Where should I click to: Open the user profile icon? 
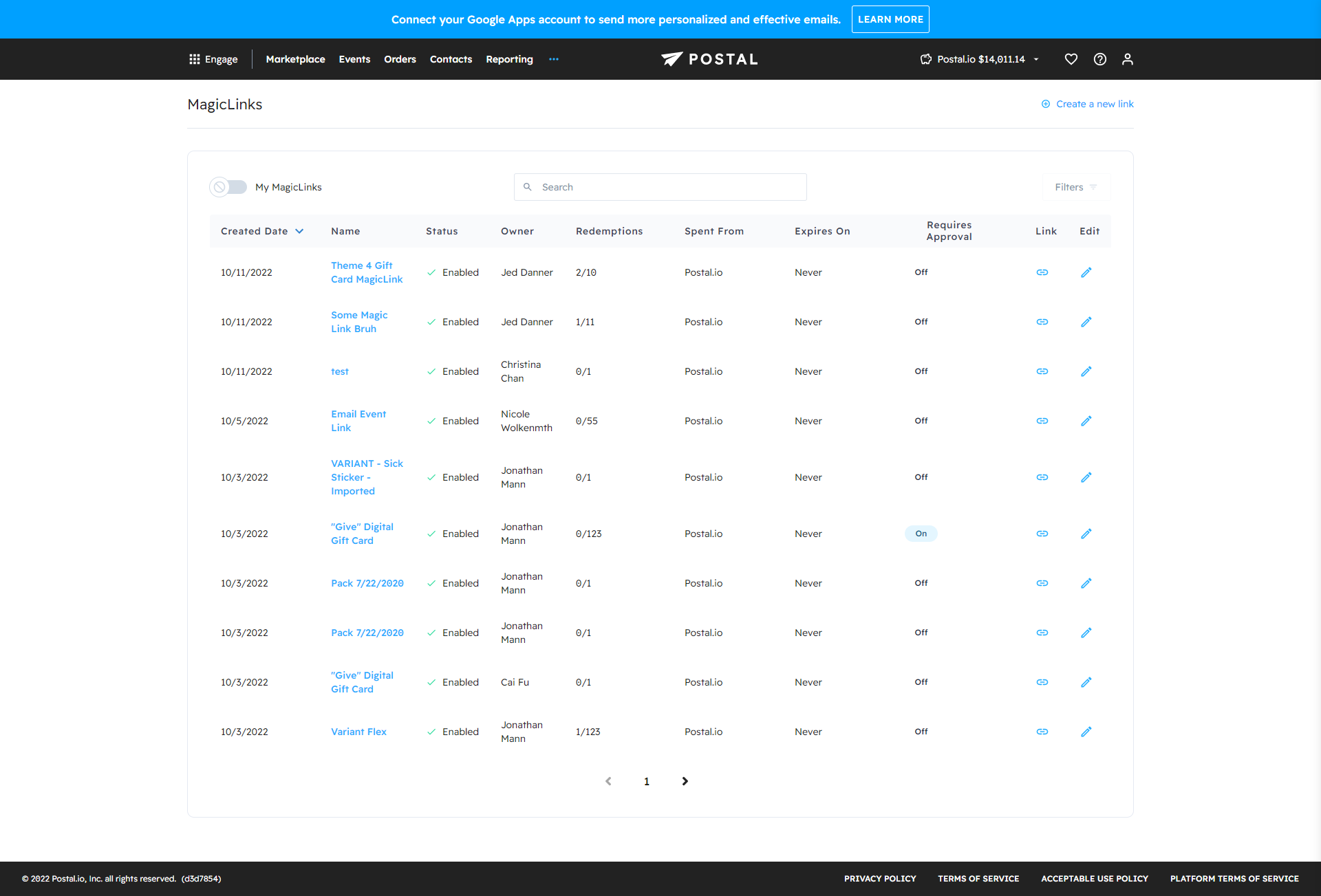(x=1127, y=59)
